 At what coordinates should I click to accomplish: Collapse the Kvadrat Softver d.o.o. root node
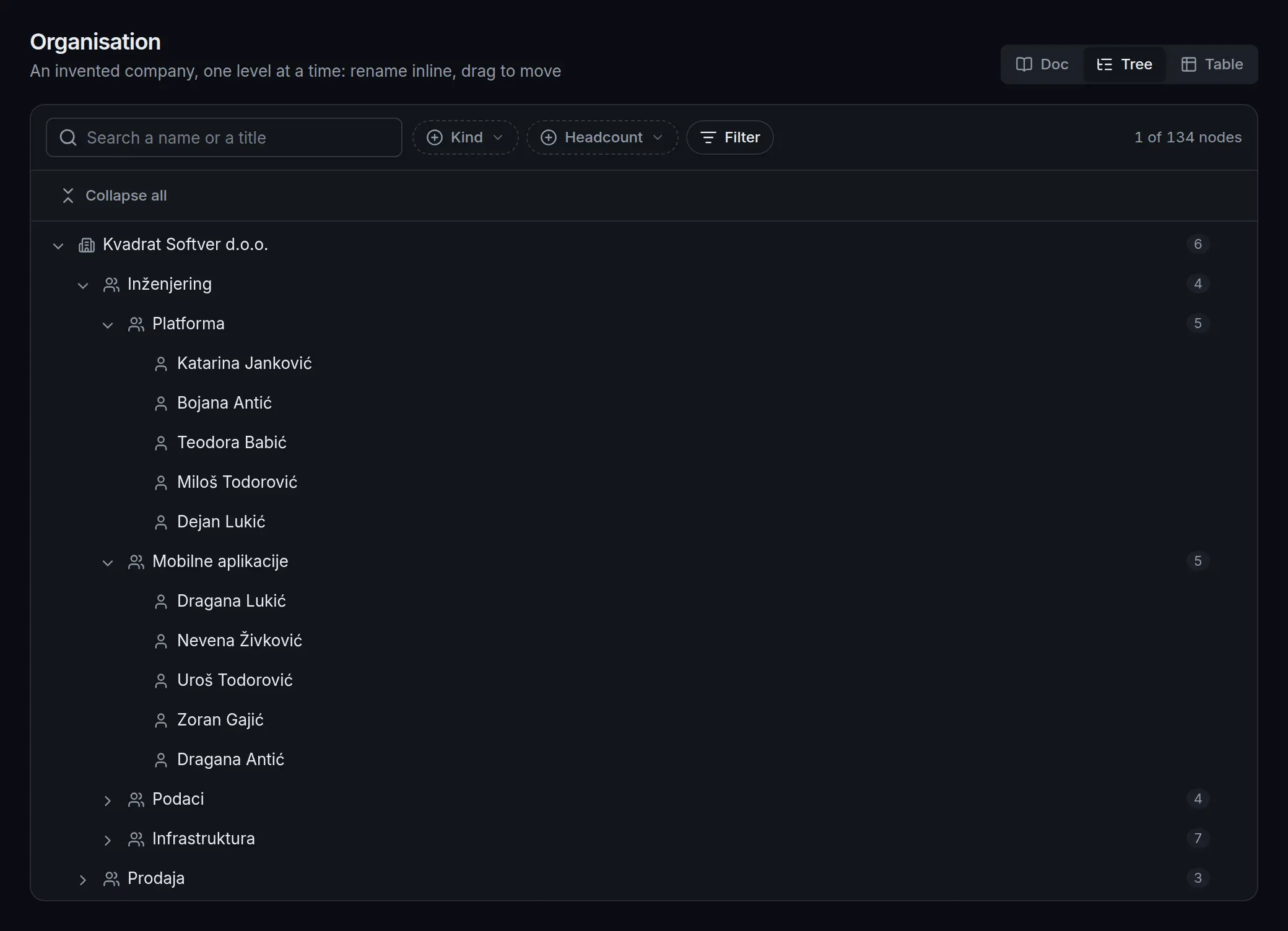coord(58,246)
